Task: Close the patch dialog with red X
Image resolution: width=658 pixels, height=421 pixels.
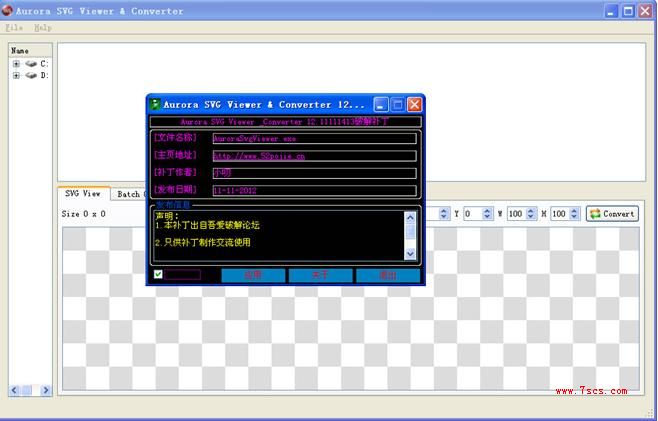Action: (x=414, y=104)
